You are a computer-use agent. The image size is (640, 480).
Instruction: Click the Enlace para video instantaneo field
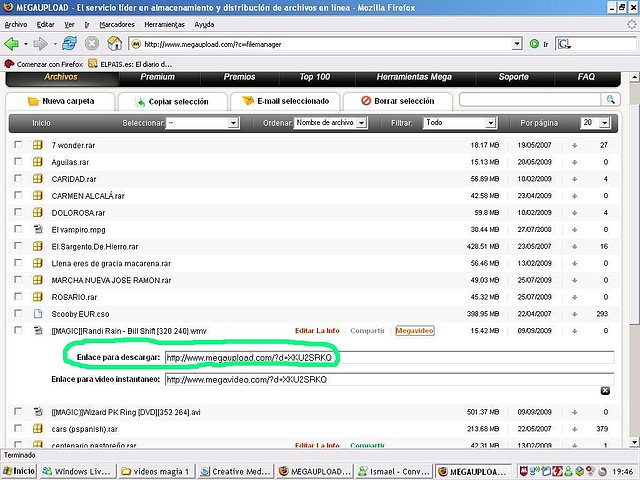pos(389,380)
